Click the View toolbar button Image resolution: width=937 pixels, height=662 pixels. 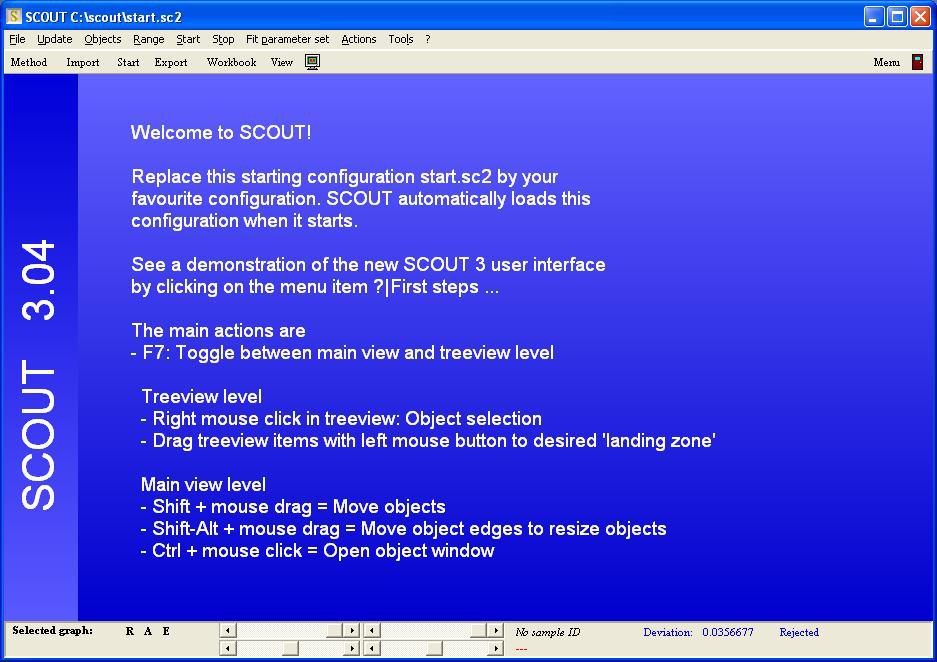point(282,62)
